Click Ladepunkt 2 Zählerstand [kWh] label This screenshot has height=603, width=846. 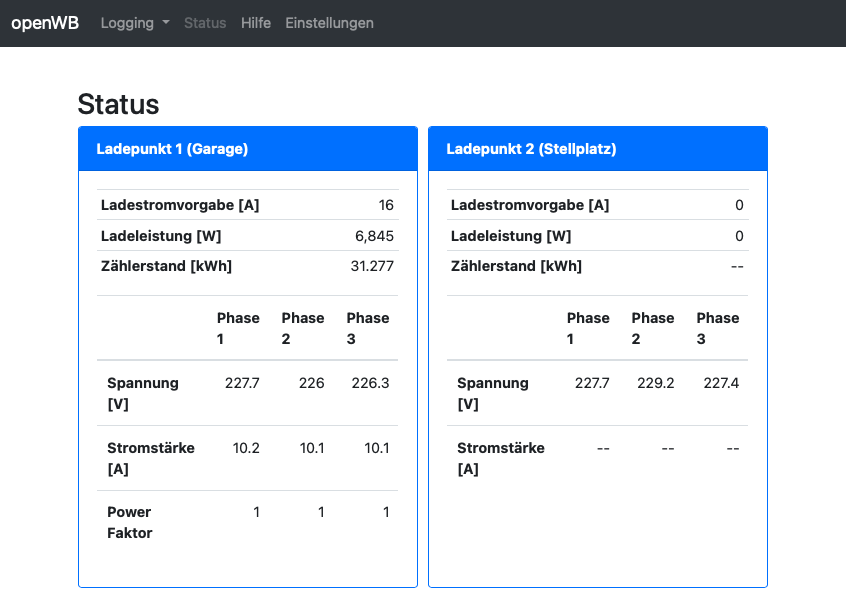click(516, 266)
